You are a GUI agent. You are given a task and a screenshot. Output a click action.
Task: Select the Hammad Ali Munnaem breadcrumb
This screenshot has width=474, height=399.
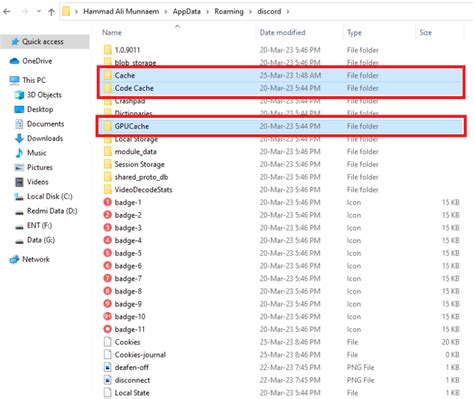click(x=121, y=12)
